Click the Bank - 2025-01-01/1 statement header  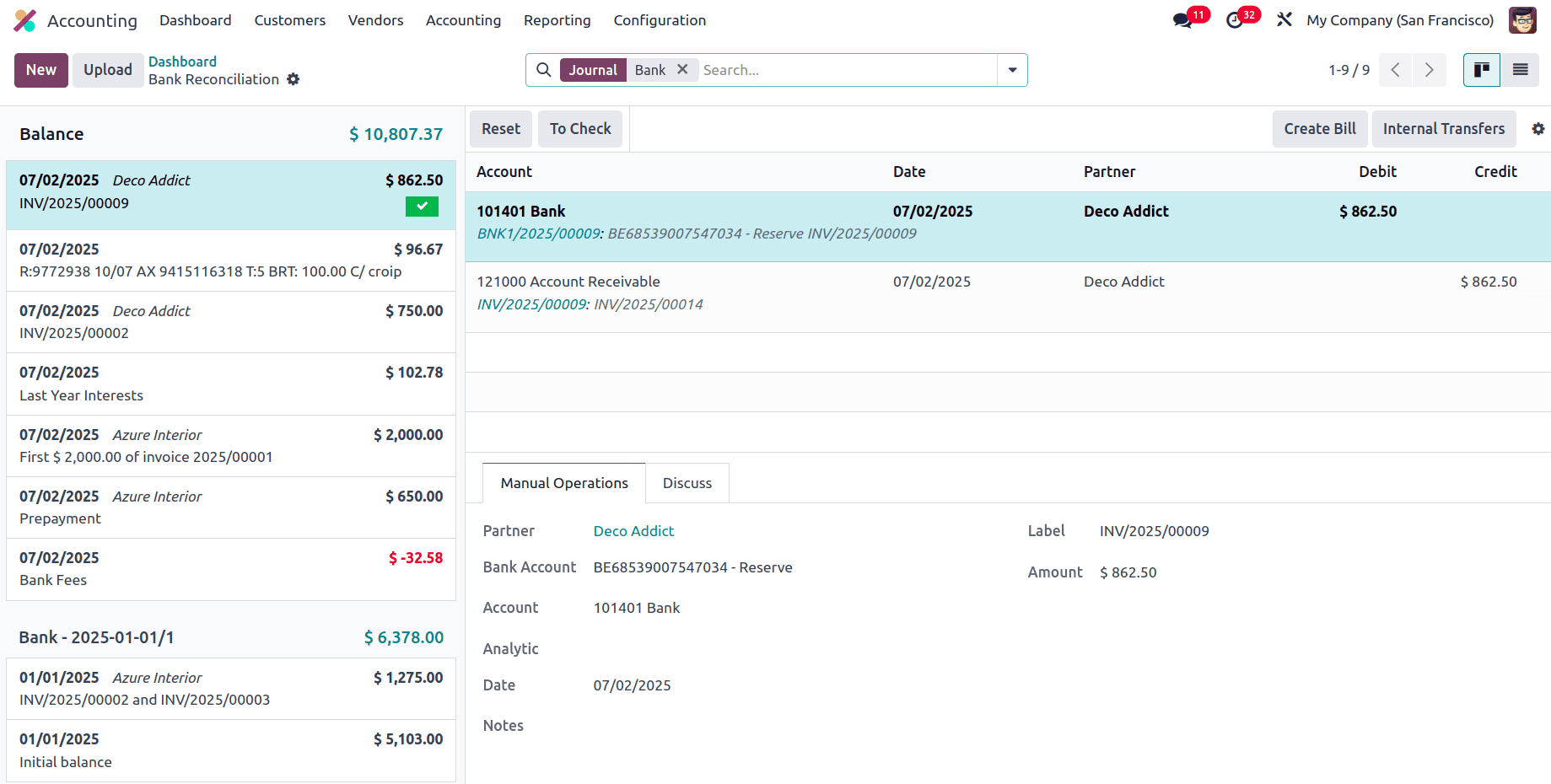click(96, 637)
